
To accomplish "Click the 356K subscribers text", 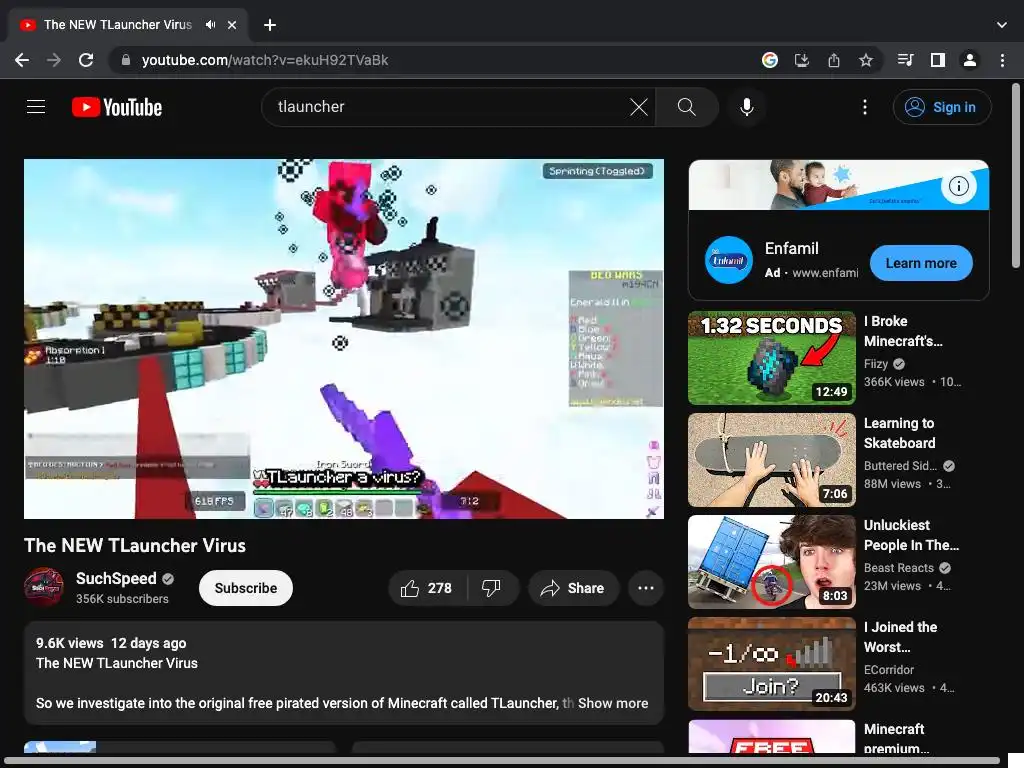I will [x=122, y=599].
